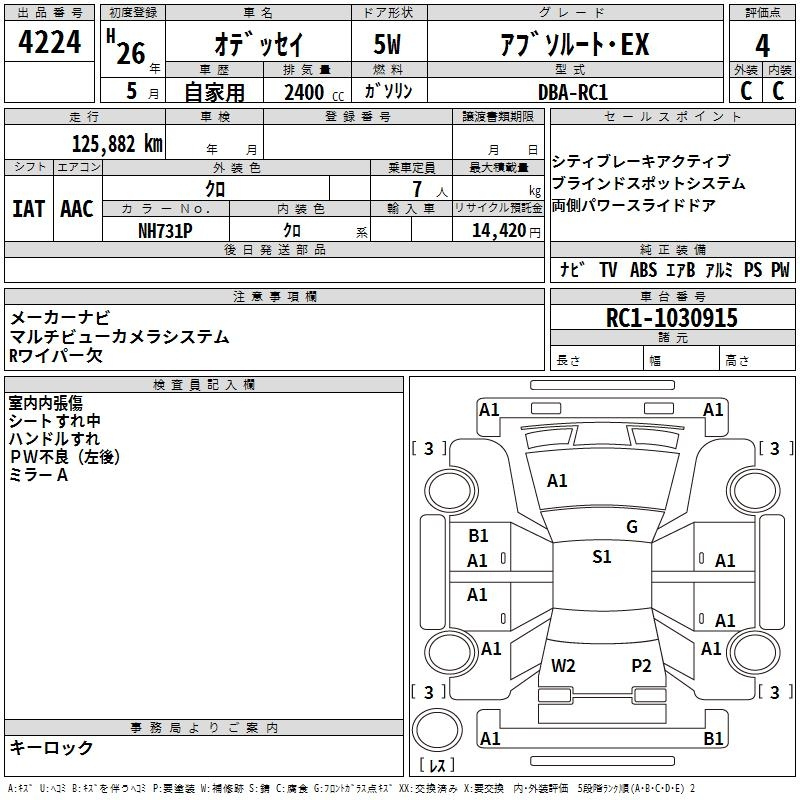800x800 pixels.
Task: Select the G windshield mark on the diagram
Action: pos(631,527)
